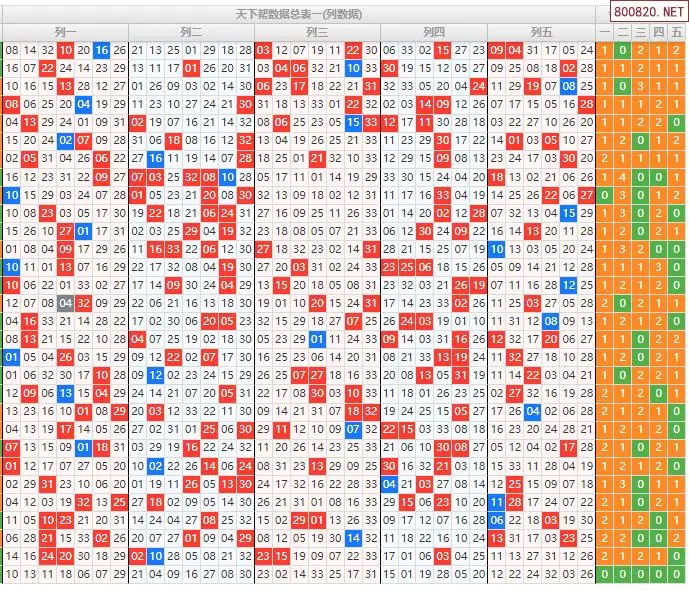Select the blue 11 cell in 列五
The width and height of the screenshot is (689, 591).
coord(497,502)
